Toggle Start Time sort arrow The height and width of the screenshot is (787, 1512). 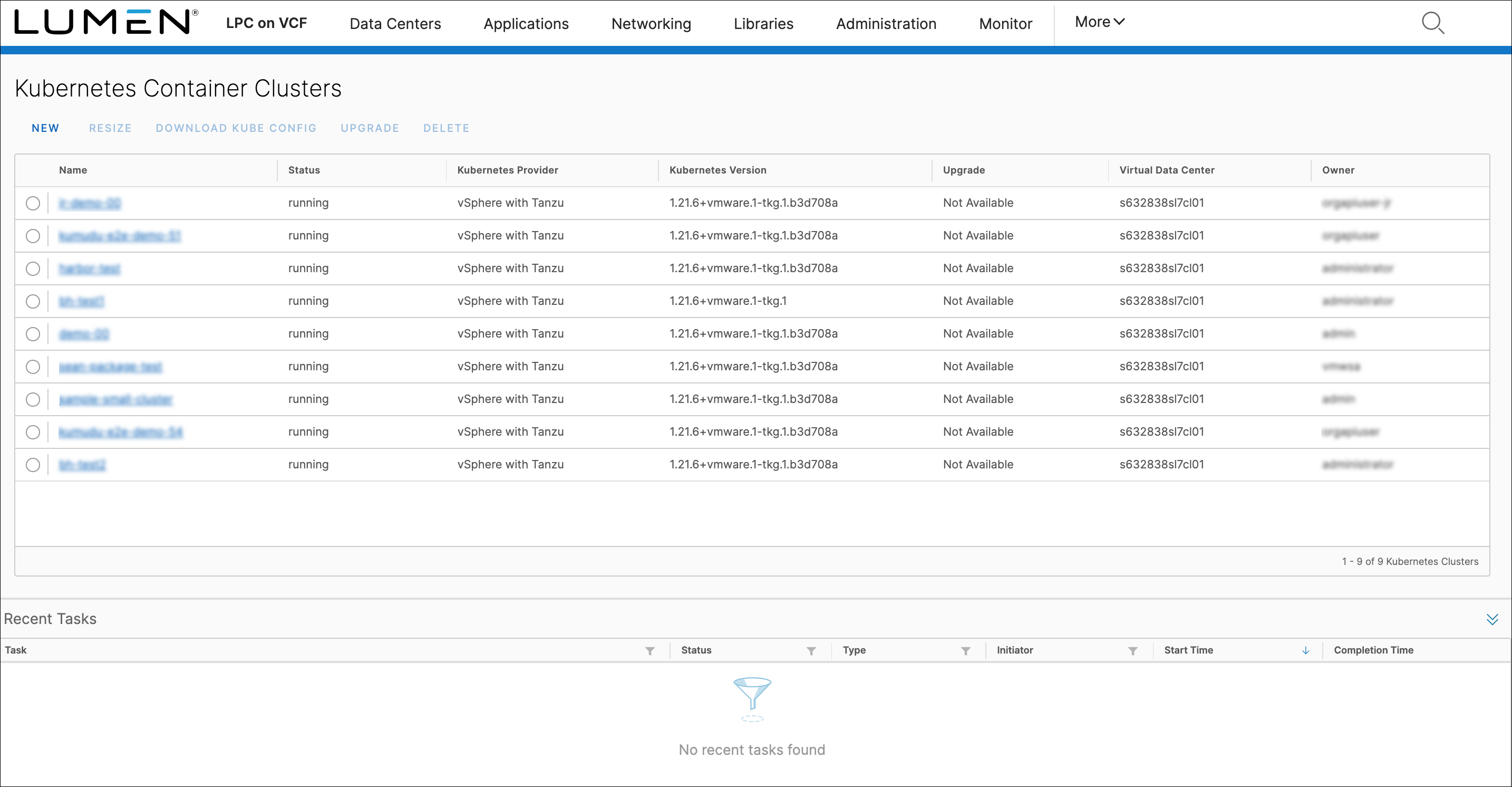click(1305, 651)
